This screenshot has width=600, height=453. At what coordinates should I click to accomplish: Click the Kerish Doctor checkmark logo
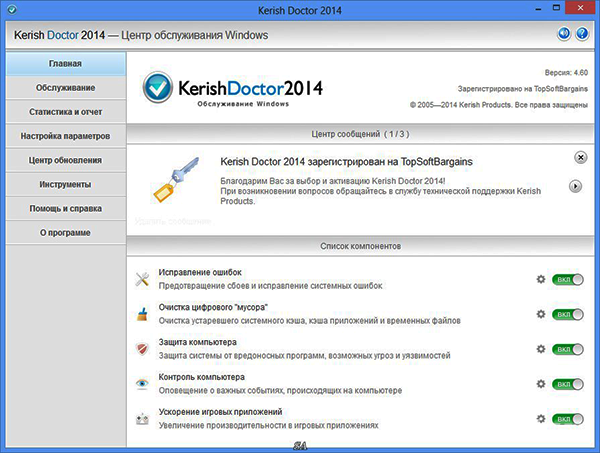pyautogui.click(x=157, y=88)
